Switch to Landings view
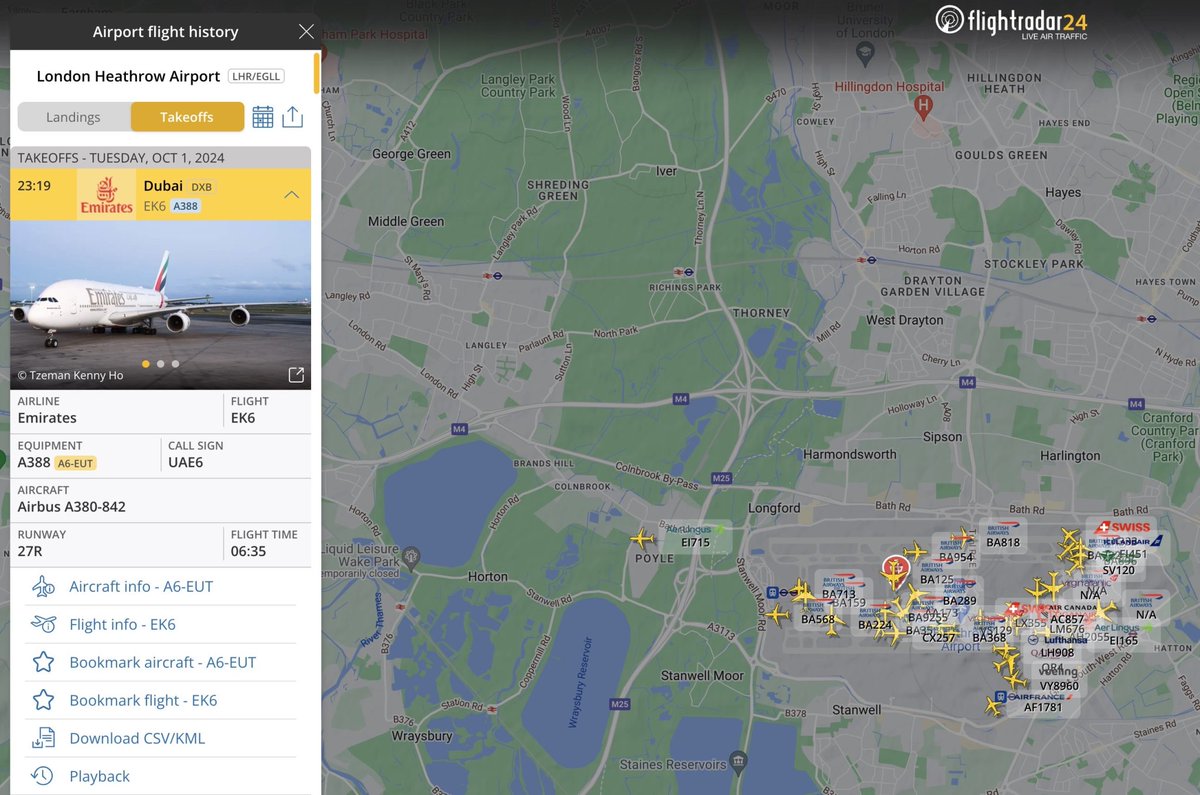This screenshot has width=1200, height=795. pyautogui.click(x=74, y=116)
